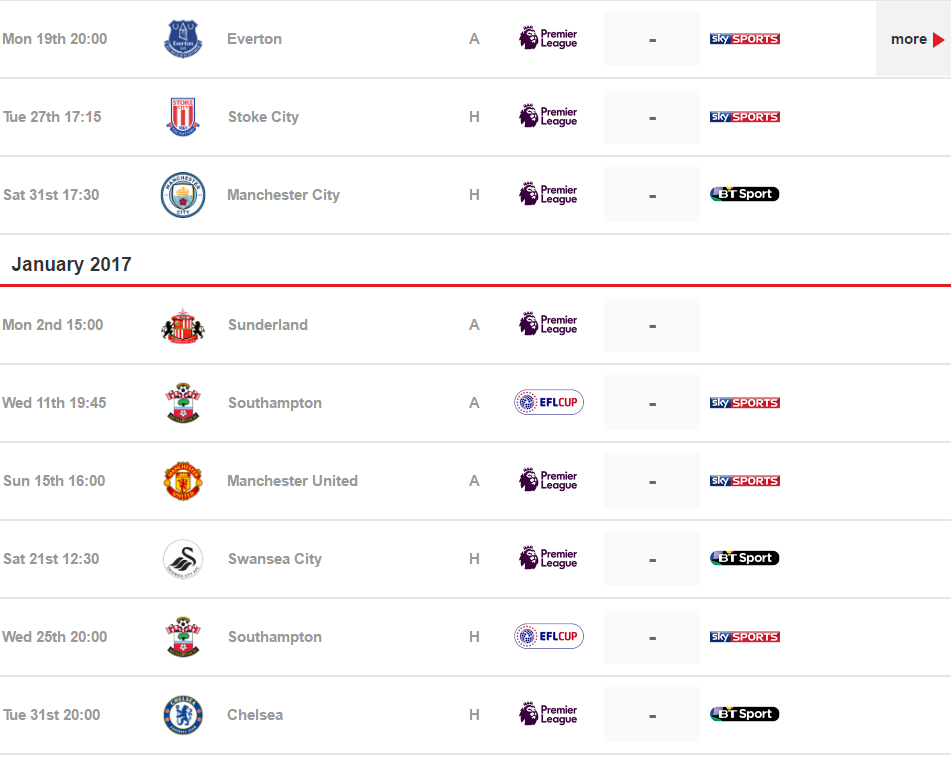Screen dimensions: 951x757
Task: Click BT Sport logo on Manchester City fixture
Action: [744, 195]
